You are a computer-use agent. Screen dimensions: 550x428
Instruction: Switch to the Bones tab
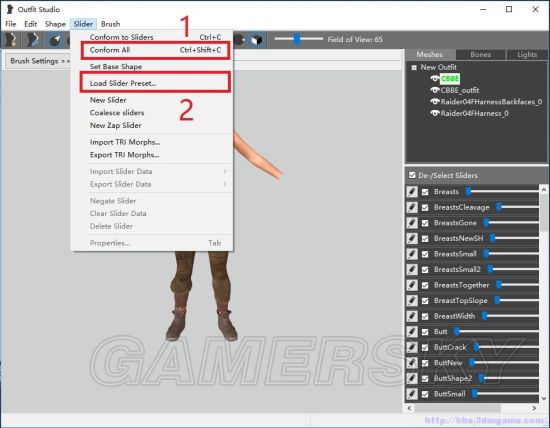[x=481, y=55]
